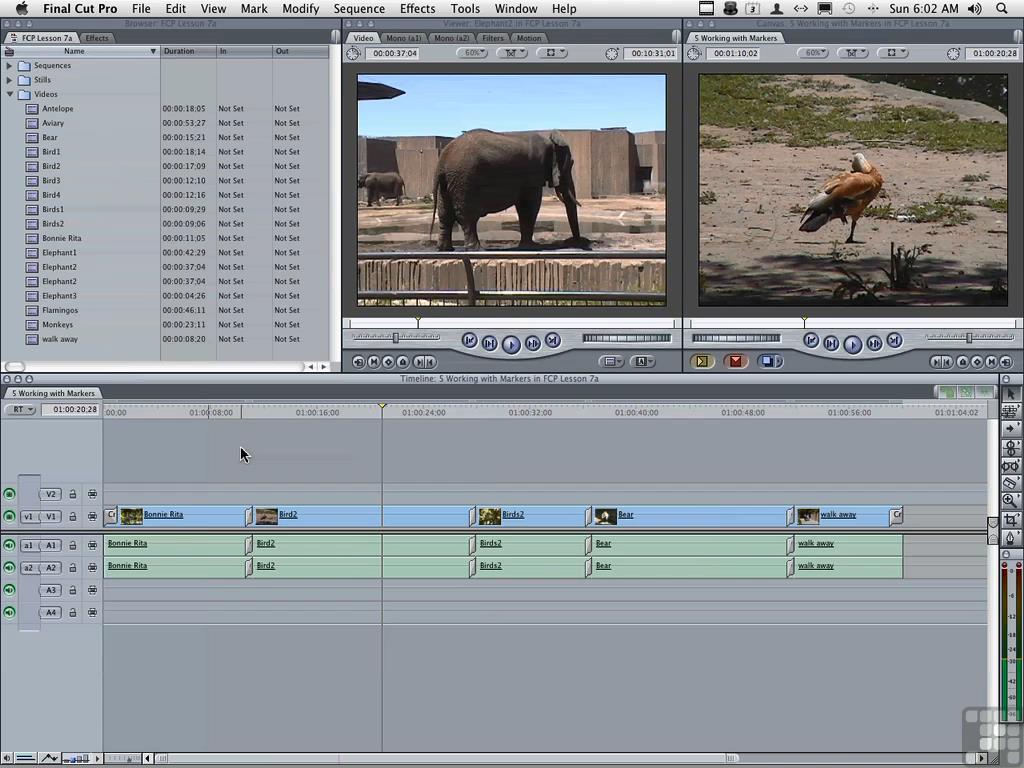Open the RT pop-up menu in Timeline
Image resolution: width=1024 pixels, height=768 pixels.
pyautogui.click(x=20, y=409)
